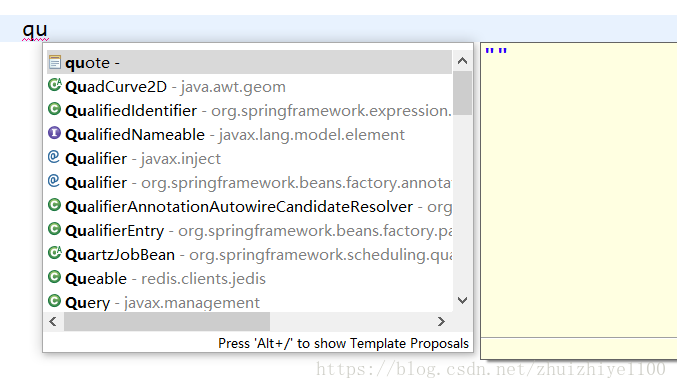This screenshot has height=389, width=677.
Task: Click the interface icon beside QualifiedNameable
Action: [54, 133]
